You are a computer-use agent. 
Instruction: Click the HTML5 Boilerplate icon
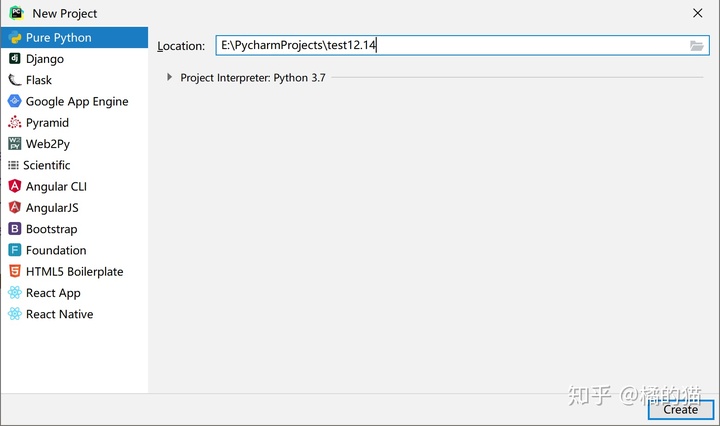pyautogui.click(x=15, y=271)
